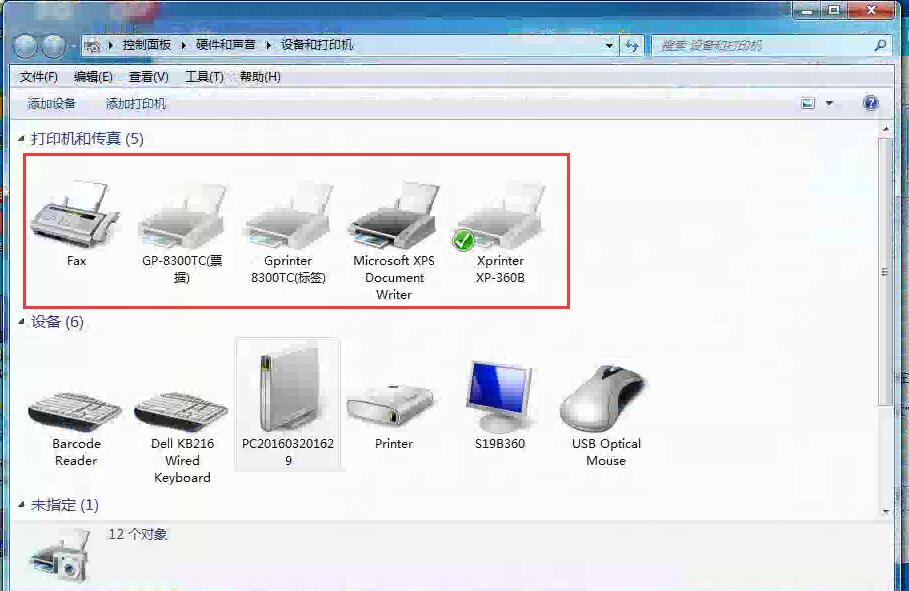Open the 工具(T) menu
The height and width of the screenshot is (591, 909).
tap(204, 77)
